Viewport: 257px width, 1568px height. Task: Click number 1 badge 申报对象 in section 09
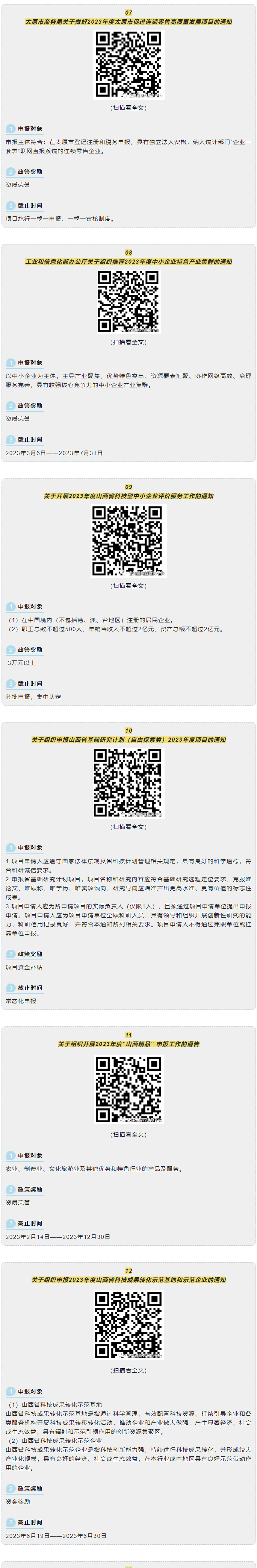tap(10, 607)
